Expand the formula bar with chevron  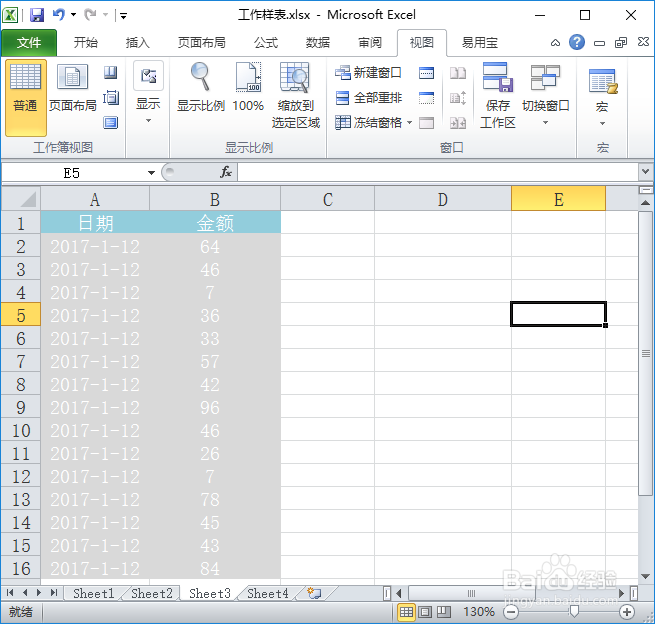point(645,172)
